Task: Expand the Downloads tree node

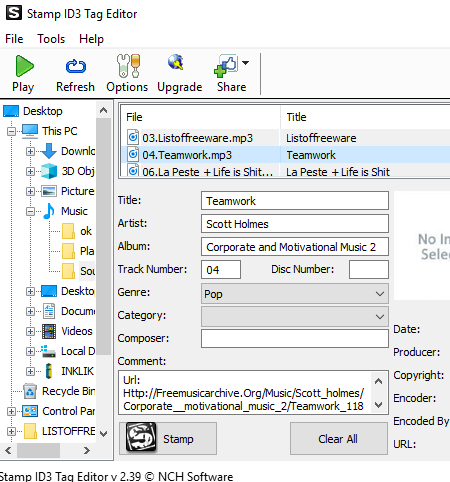Action: [x=30, y=151]
